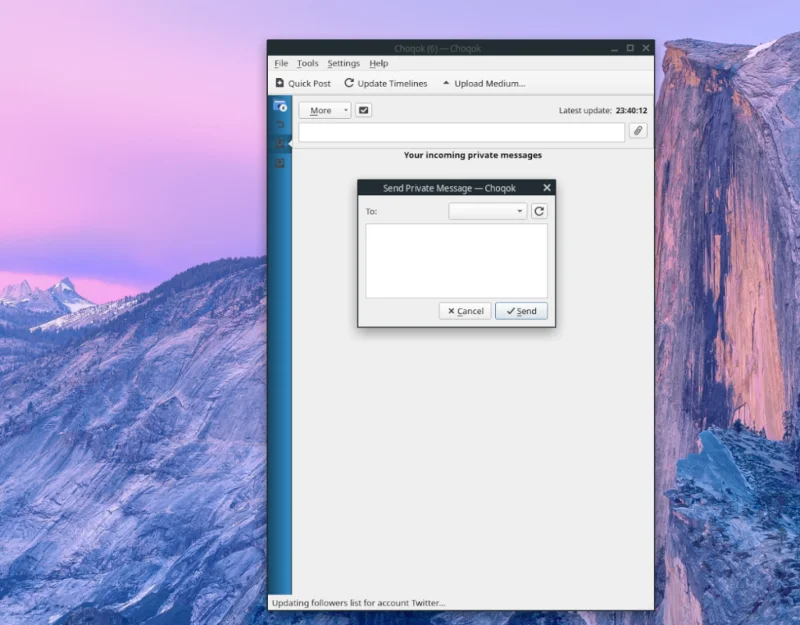Click the 'Updating followers list' status text
This screenshot has width=800, height=625.
(x=358, y=603)
